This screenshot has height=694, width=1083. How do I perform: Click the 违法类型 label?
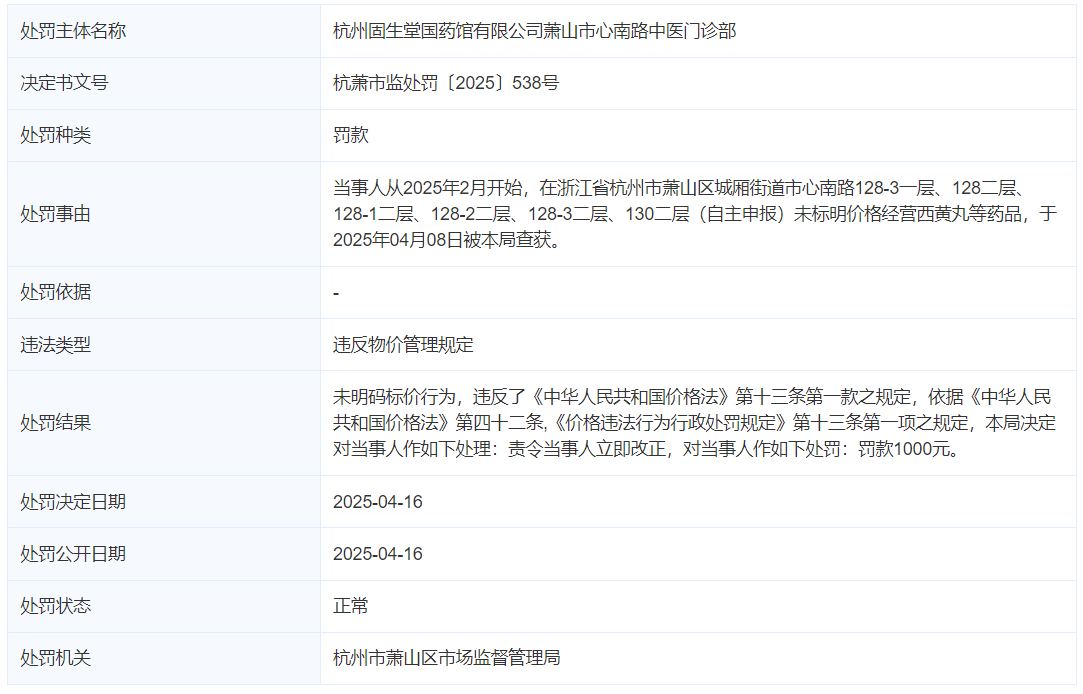[x=55, y=345]
